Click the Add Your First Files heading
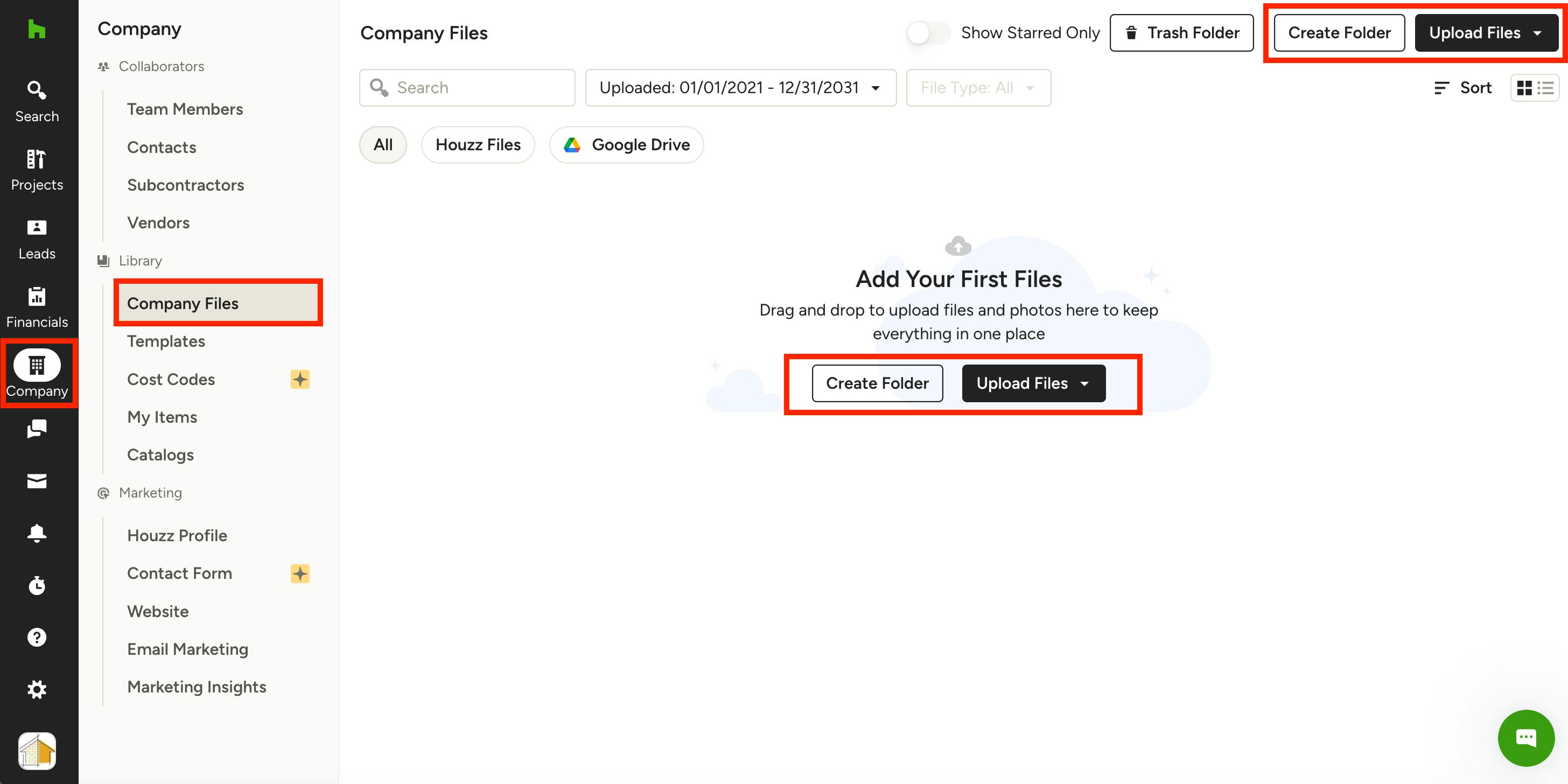The image size is (1568, 784). point(958,279)
